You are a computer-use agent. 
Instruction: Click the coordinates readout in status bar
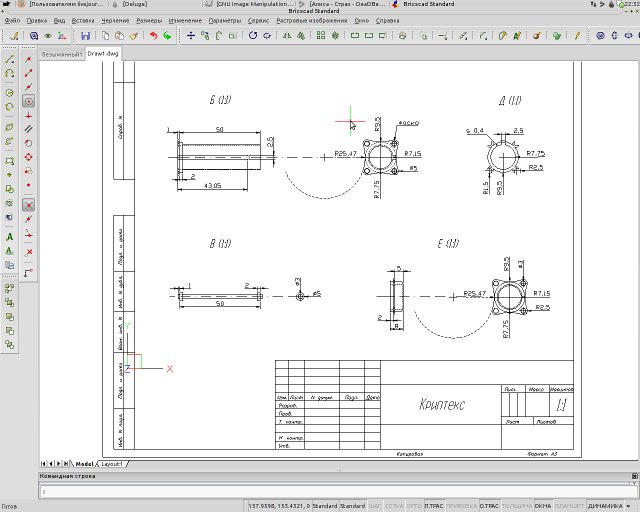pos(279,506)
